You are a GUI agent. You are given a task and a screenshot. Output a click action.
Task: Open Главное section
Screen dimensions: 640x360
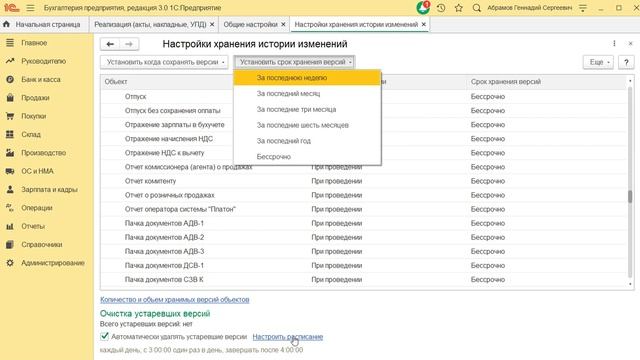click(34, 43)
